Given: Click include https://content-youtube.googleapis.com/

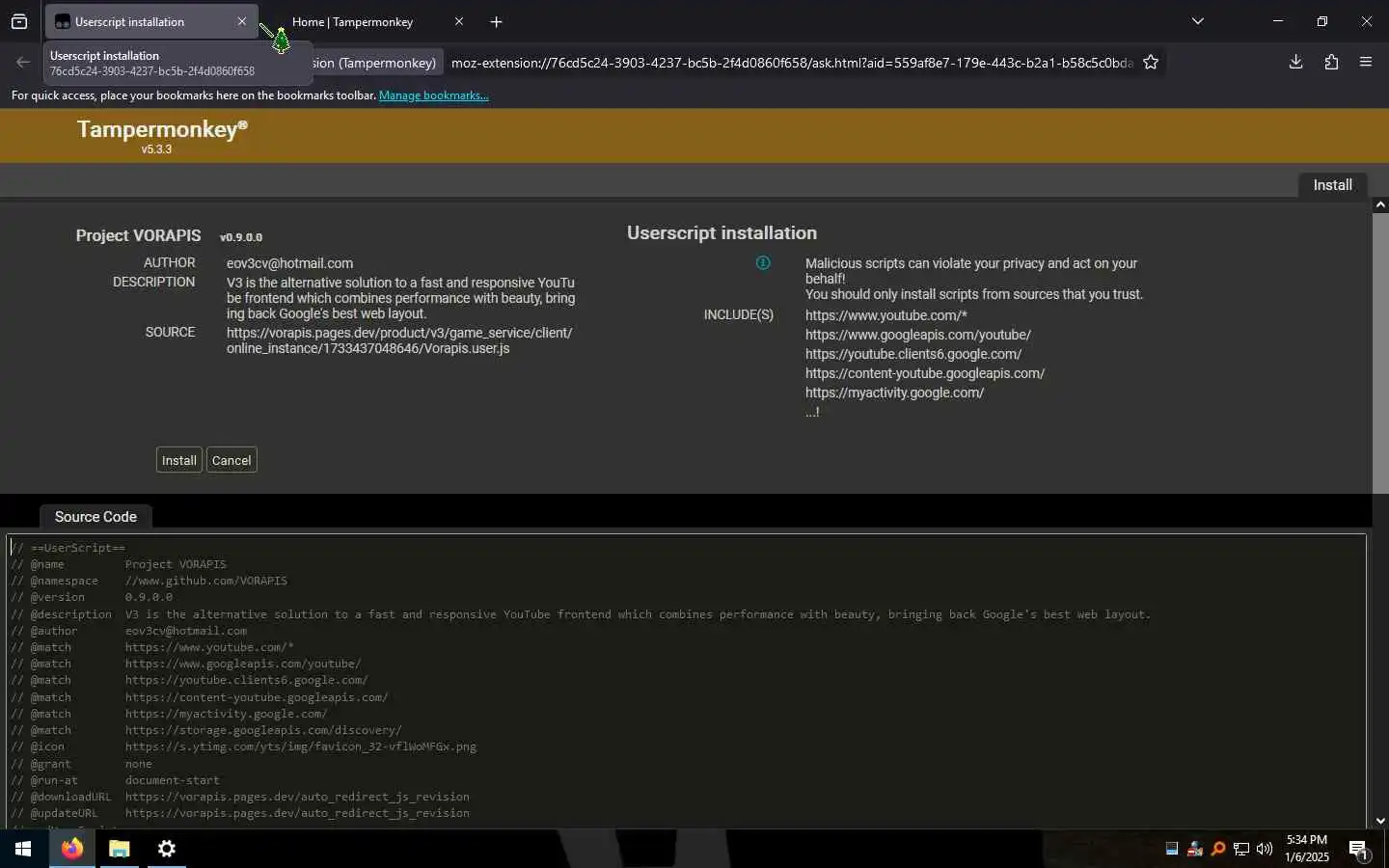Looking at the screenshot, I should [x=925, y=373].
